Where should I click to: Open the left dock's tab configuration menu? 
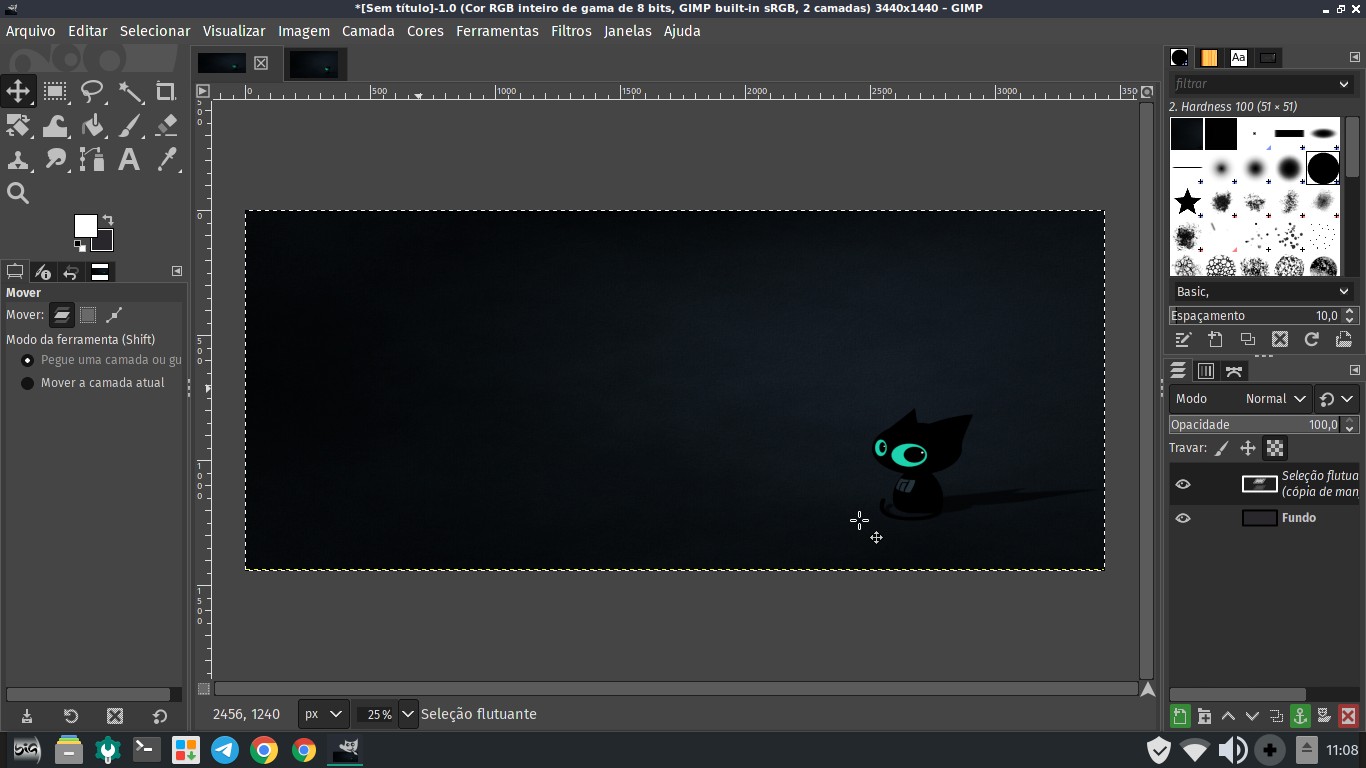tap(177, 271)
